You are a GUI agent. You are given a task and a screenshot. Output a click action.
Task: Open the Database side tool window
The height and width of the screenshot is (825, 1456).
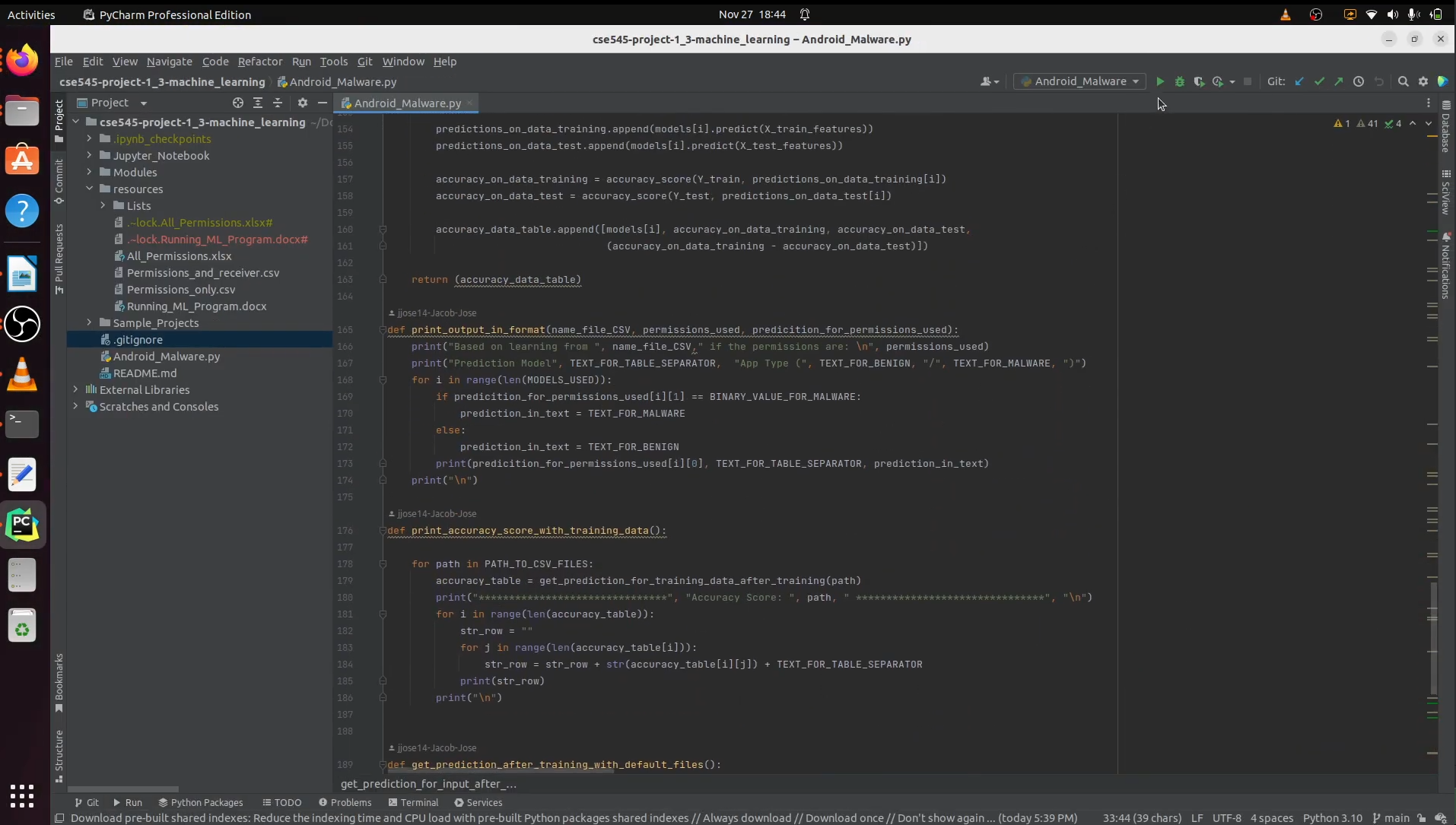point(1446,127)
